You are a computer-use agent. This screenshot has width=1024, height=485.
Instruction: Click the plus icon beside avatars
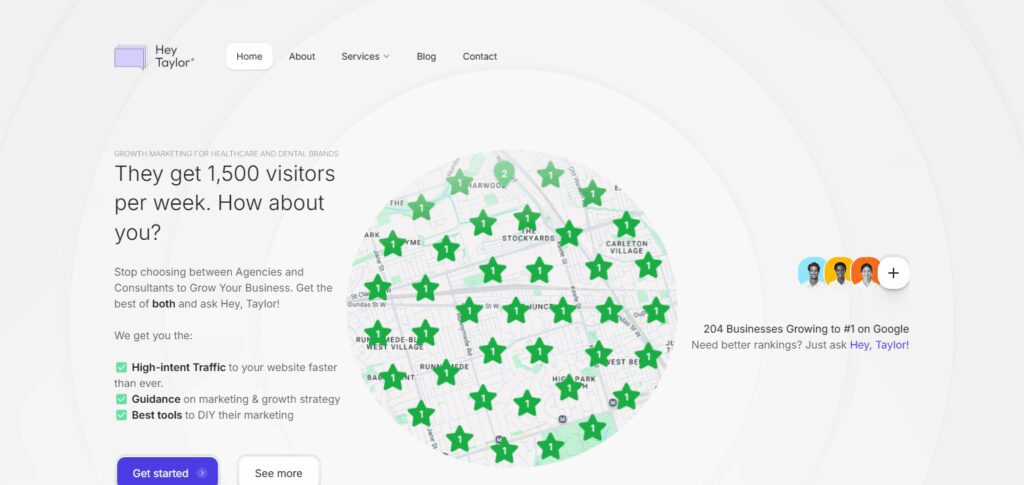pyautogui.click(x=893, y=273)
